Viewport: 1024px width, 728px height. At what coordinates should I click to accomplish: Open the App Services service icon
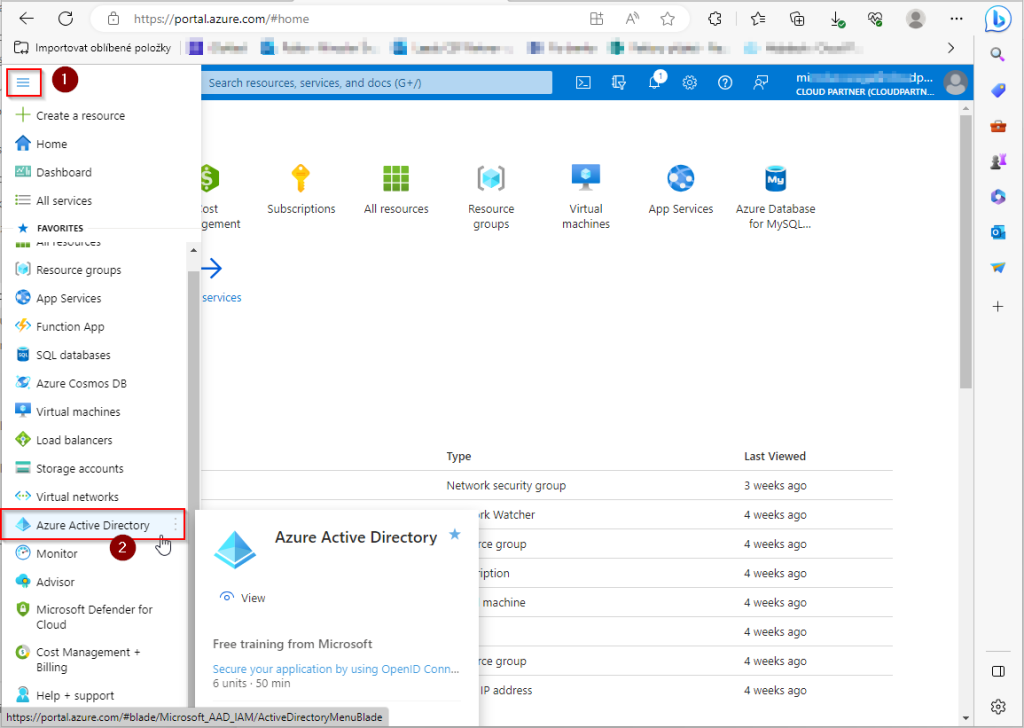click(x=680, y=178)
